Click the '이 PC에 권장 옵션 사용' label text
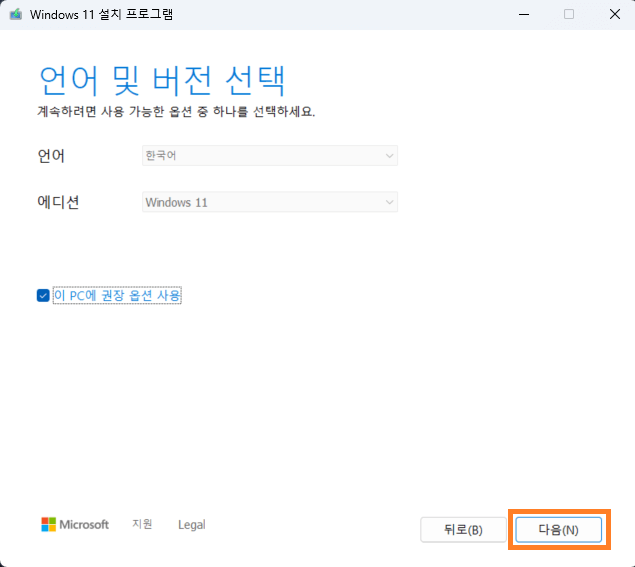635x567 pixels. pyautogui.click(x=117, y=295)
